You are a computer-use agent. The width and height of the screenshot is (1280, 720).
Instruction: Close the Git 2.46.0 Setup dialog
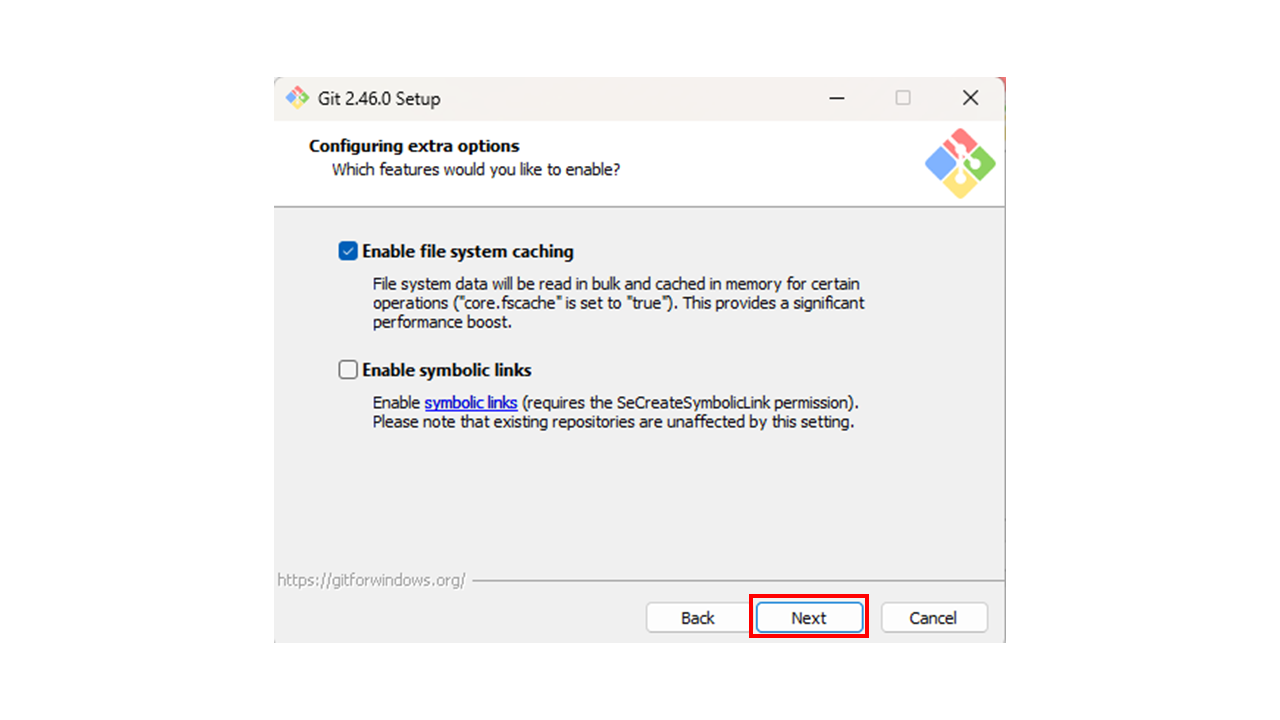[x=970, y=98]
